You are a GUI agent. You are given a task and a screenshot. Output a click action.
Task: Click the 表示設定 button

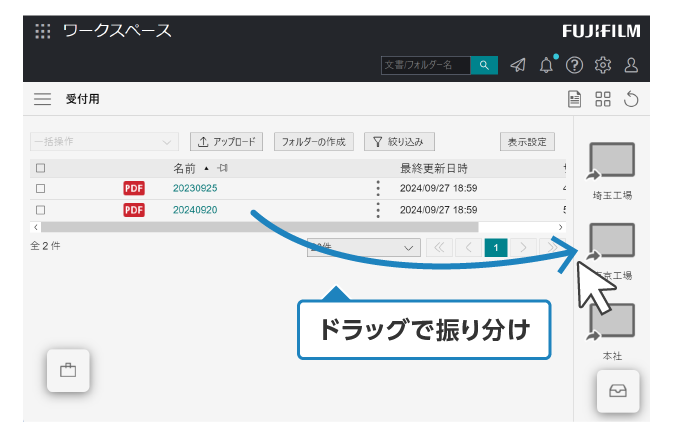pos(527,142)
